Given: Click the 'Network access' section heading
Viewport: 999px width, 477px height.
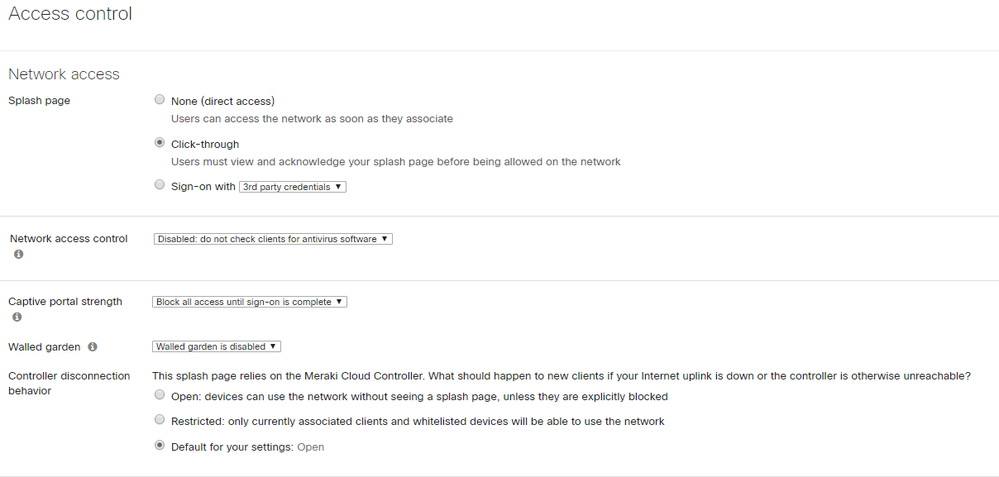Looking at the screenshot, I should pyautogui.click(x=64, y=74).
